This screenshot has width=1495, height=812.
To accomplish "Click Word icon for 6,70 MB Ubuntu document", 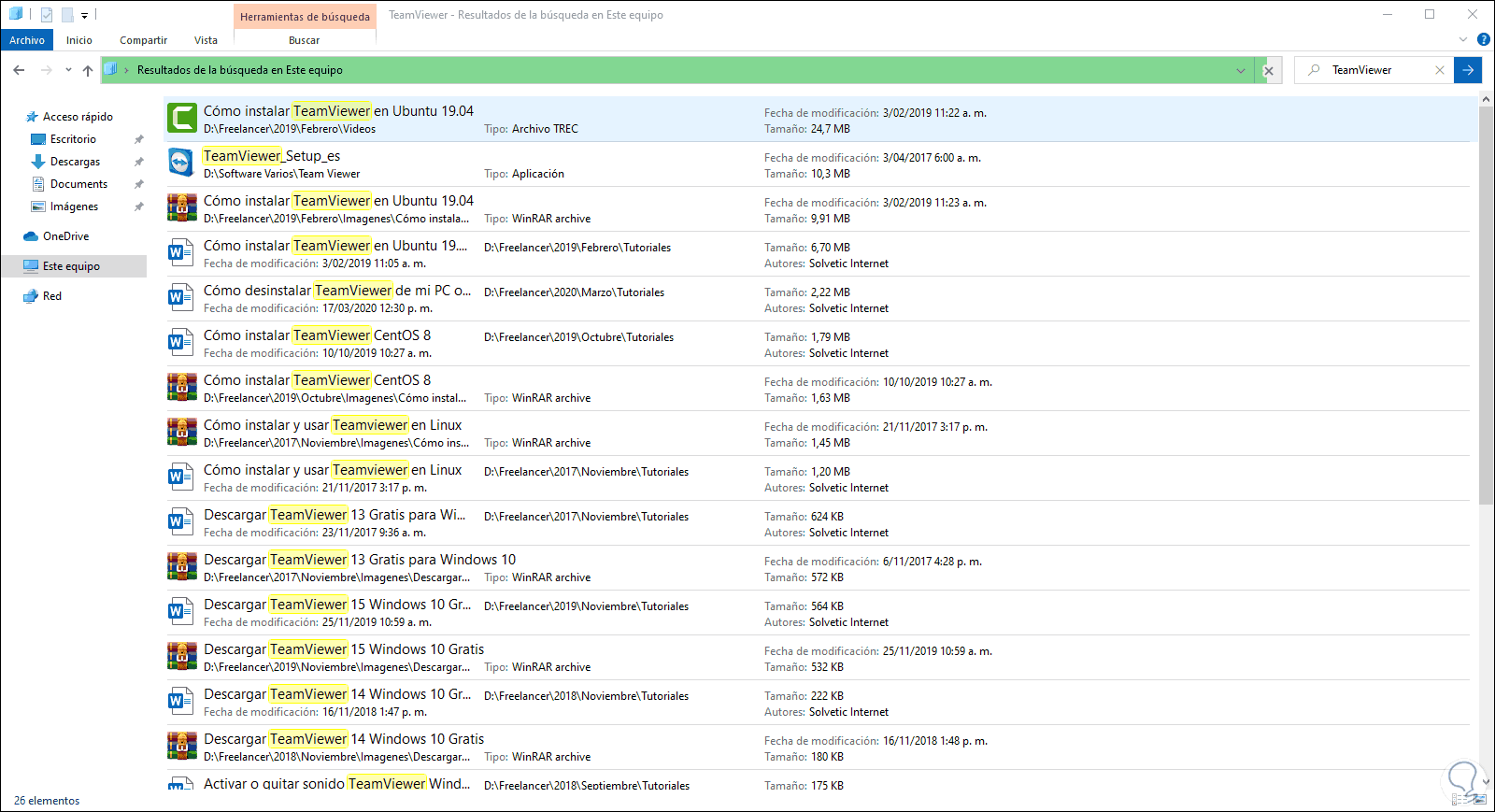I will [180, 252].
